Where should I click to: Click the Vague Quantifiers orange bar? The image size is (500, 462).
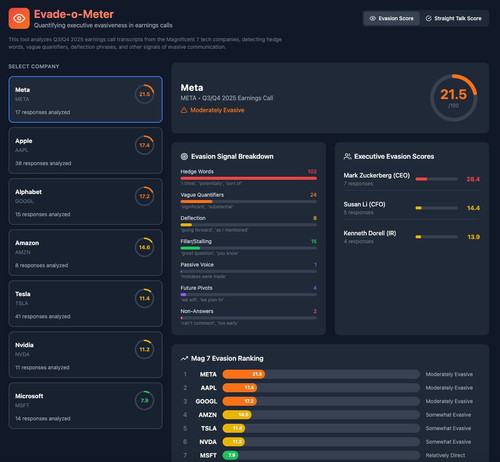click(196, 202)
